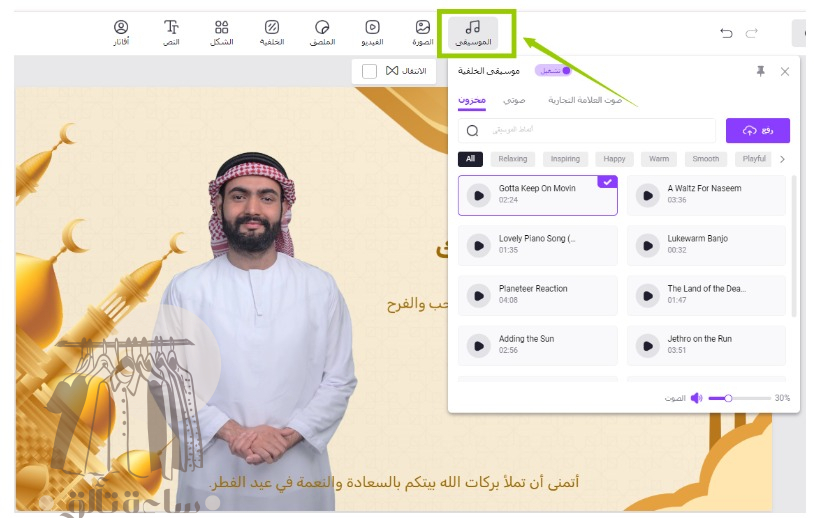Image resolution: width=814 pixels, height=518 pixels.
Task: Expand more music genre tags with arrow
Action: tap(782, 159)
